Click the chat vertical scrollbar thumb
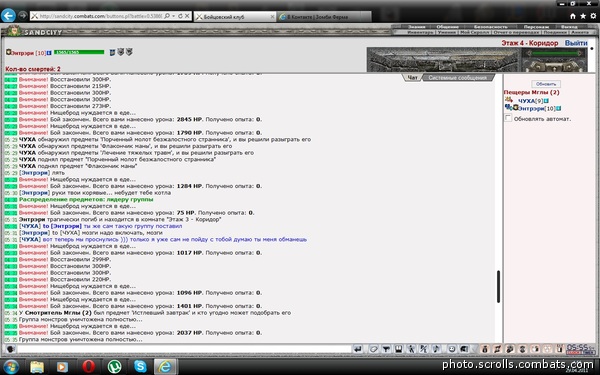This screenshot has height=375, width=600. pos(498,287)
